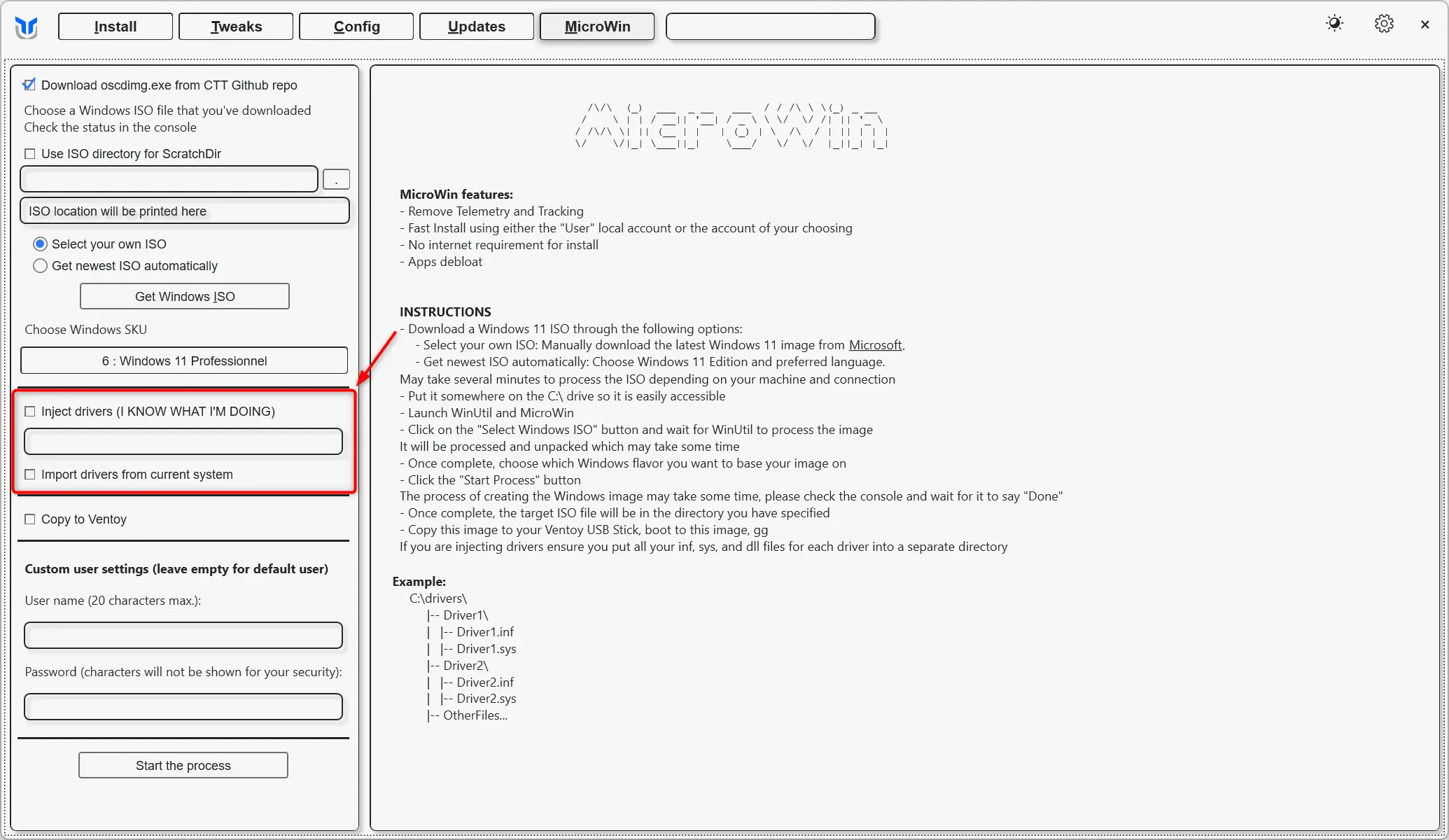Click the Start the process button
Screen dimensions: 1449x840
(183, 765)
